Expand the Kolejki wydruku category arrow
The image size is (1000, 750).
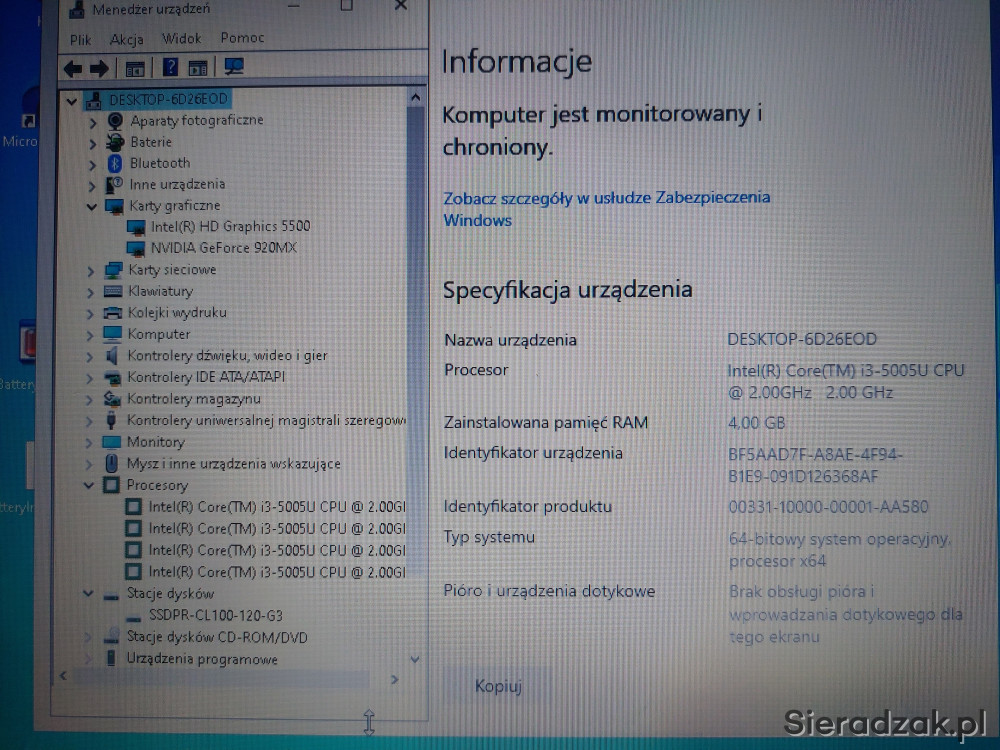(x=90, y=314)
